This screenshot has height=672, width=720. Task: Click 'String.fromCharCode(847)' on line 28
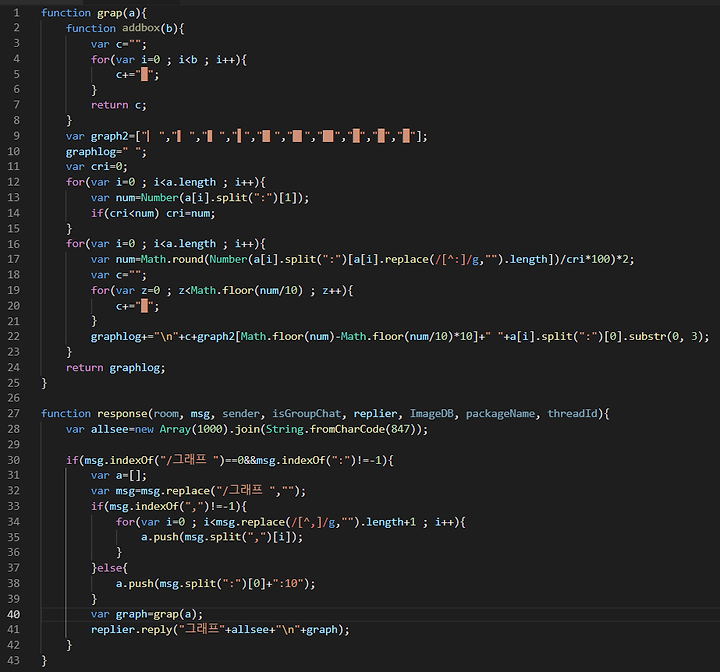coord(343,429)
